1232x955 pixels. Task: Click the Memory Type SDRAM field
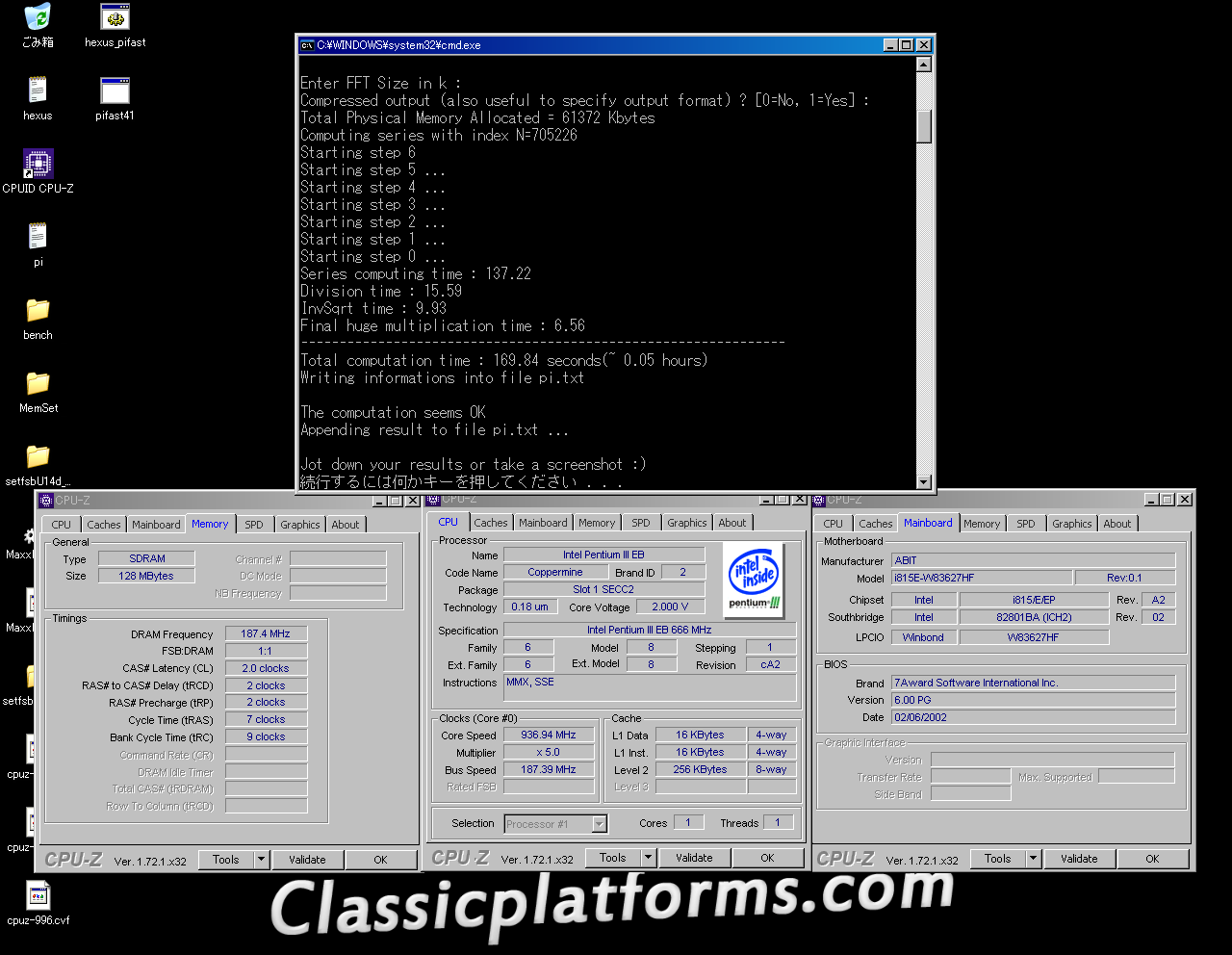point(147,558)
